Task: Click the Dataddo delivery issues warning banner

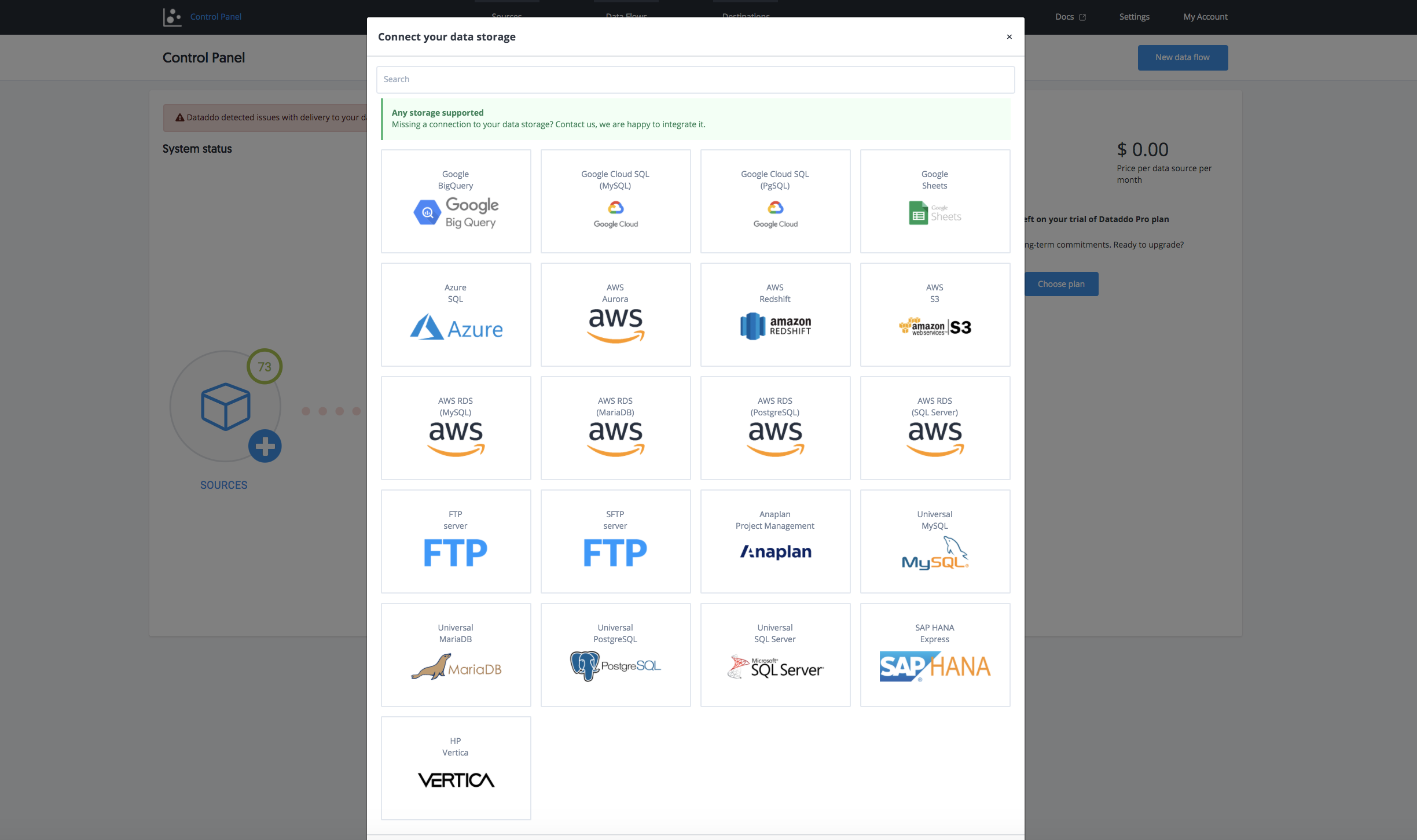Action: pos(265,117)
